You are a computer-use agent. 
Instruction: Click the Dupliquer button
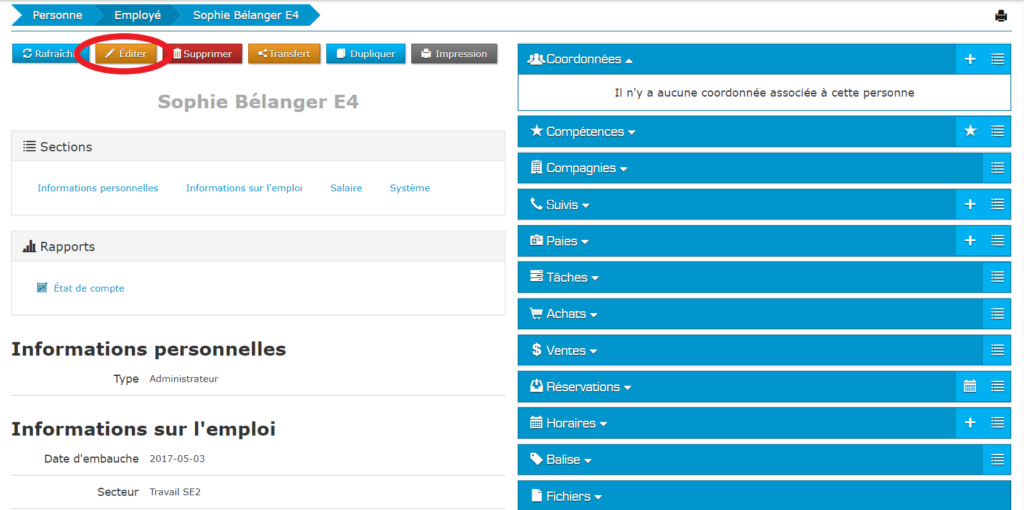[366, 54]
